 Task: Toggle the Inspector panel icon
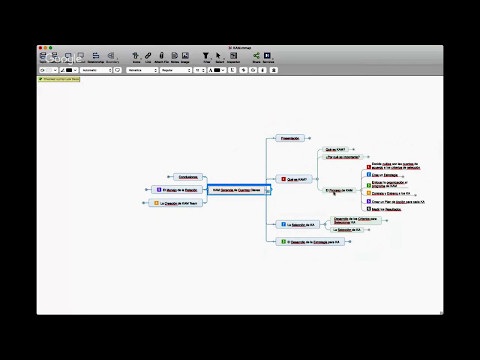pos(233,56)
